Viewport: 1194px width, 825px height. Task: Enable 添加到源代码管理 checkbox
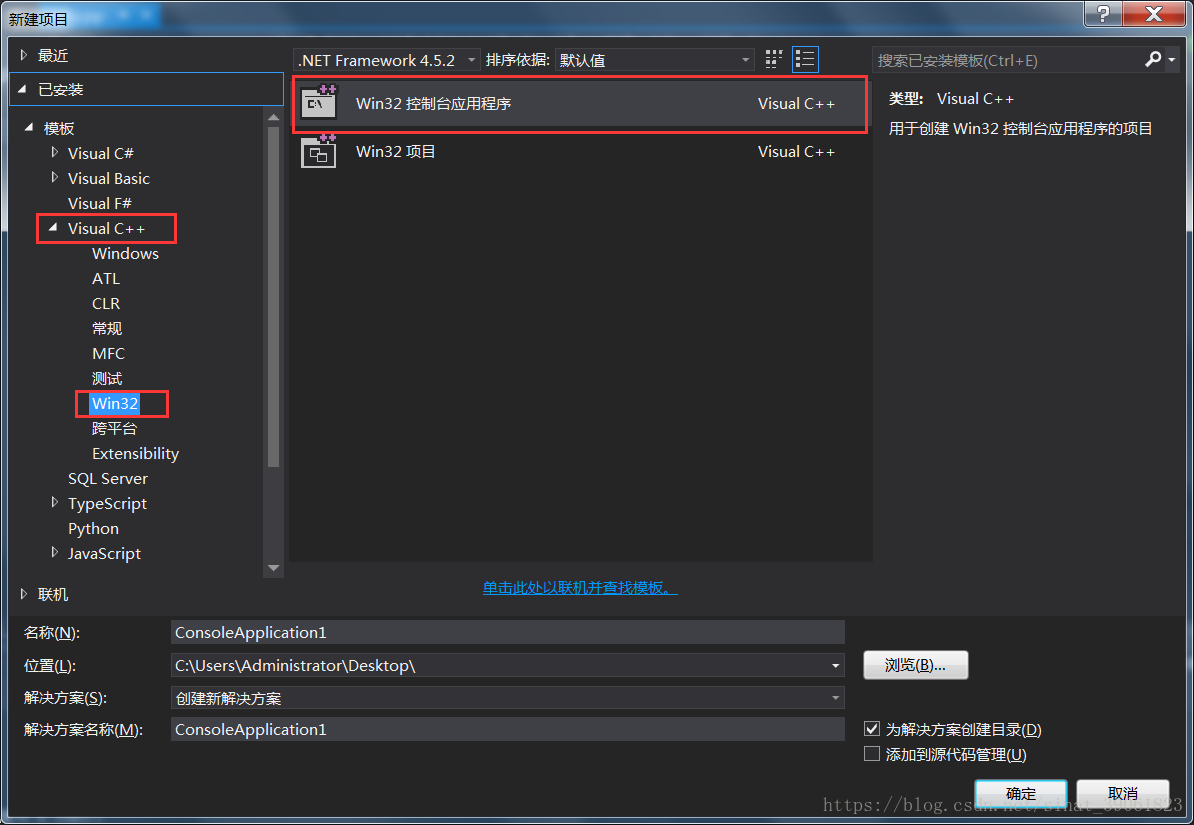pos(872,754)
